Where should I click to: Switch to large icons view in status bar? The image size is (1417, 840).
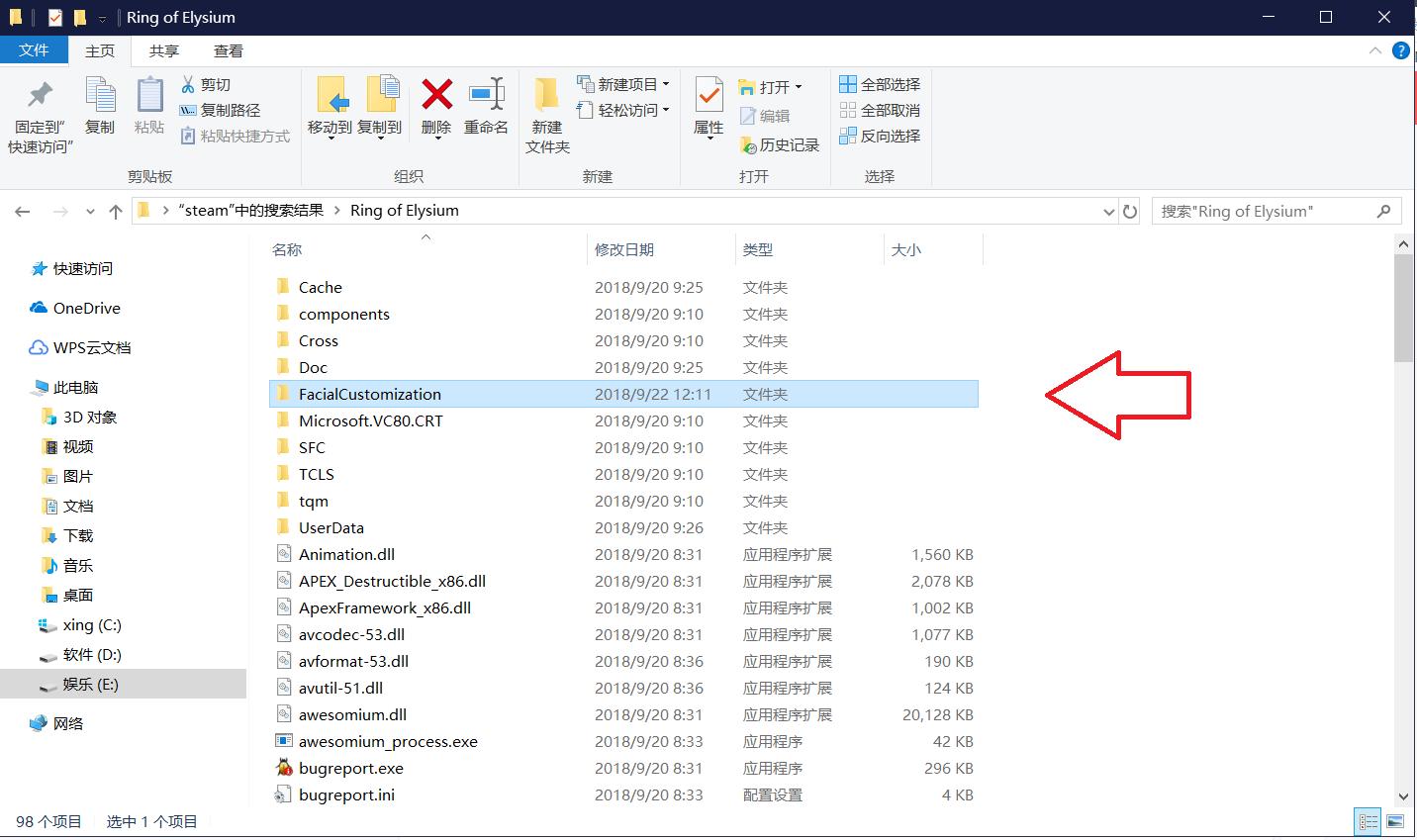[1395, 821]
